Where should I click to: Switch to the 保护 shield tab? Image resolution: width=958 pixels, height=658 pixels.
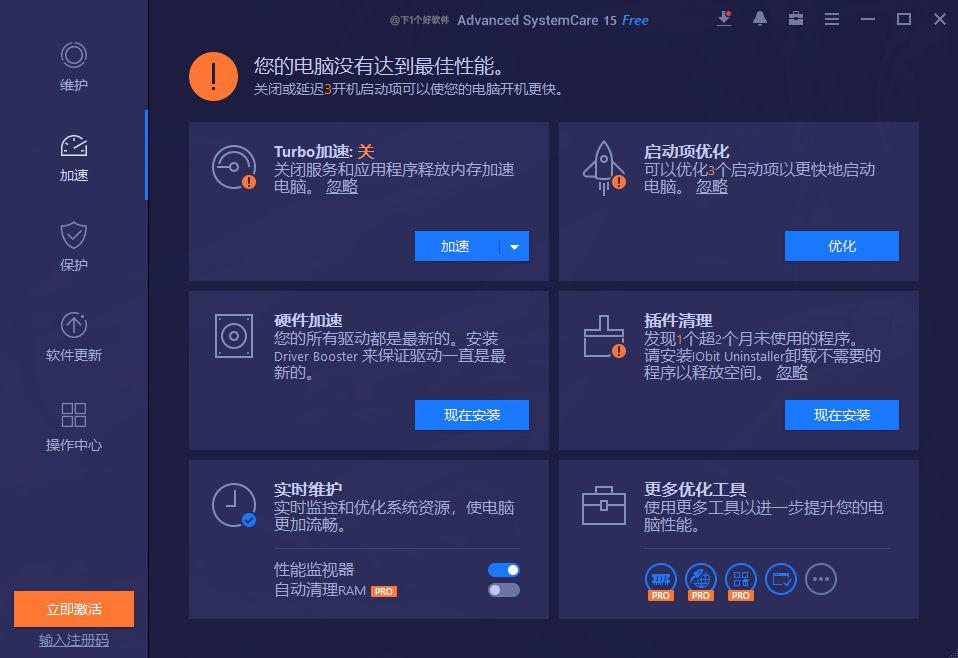(x=73, y=247)
